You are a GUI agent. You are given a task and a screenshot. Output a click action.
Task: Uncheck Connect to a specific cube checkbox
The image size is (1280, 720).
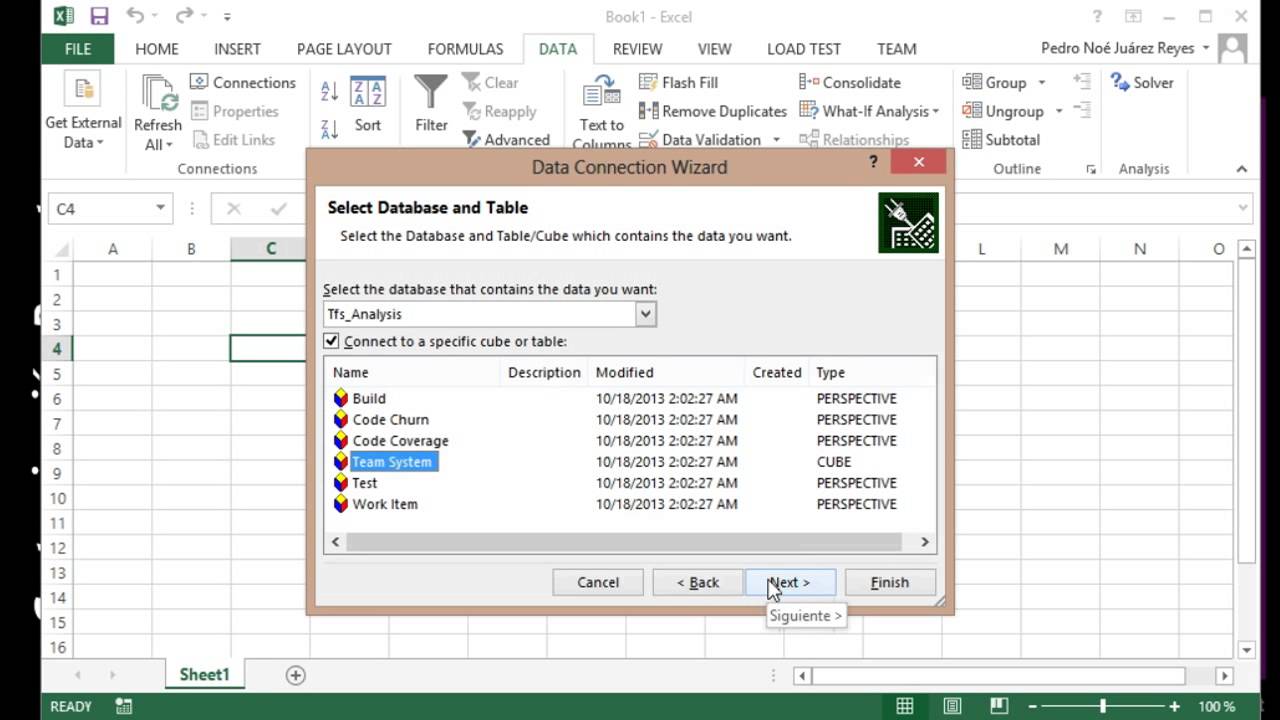click(x=332, y=341)
